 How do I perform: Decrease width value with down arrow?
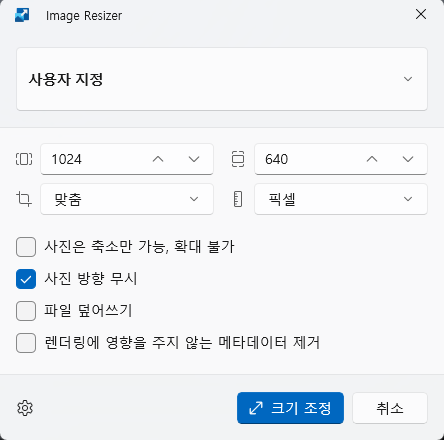(x=194, y=159)
